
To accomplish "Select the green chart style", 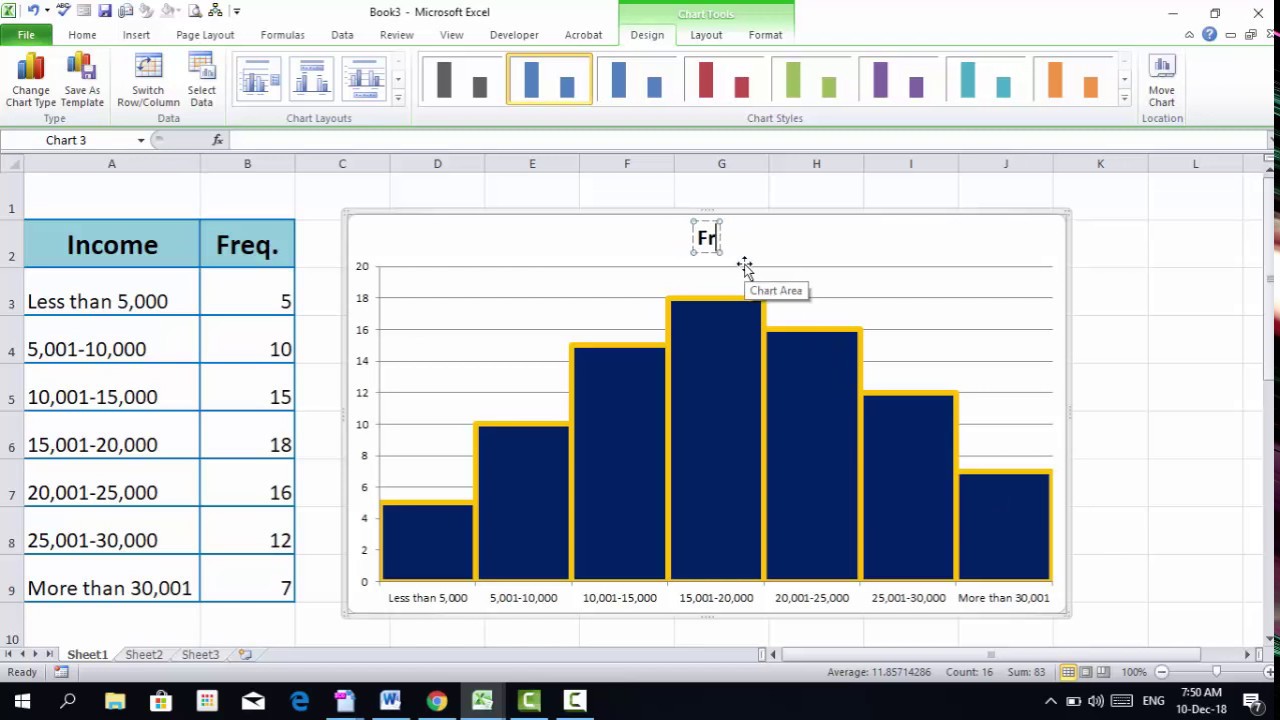I will (811, 80).
